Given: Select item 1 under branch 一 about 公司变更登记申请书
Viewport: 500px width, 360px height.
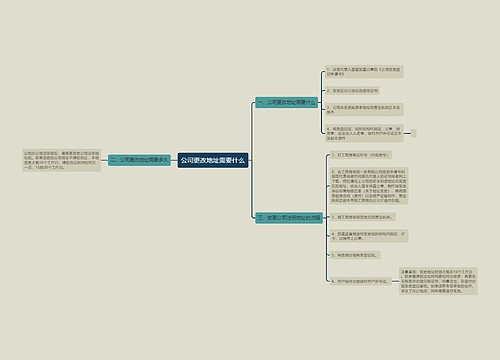Looking at the screenshot, I should [x=364, y=71].
